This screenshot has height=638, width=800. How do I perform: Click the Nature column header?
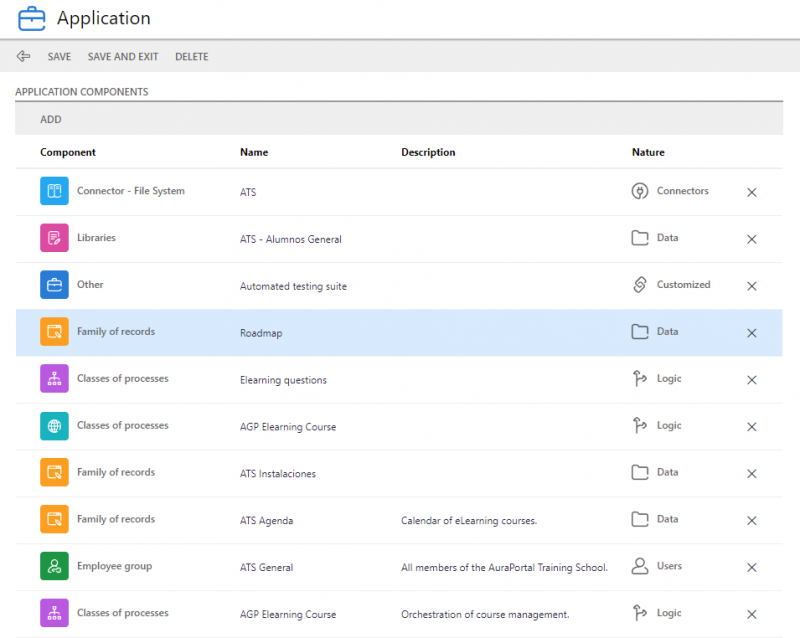pyautogui.click(x=648, y=152)
